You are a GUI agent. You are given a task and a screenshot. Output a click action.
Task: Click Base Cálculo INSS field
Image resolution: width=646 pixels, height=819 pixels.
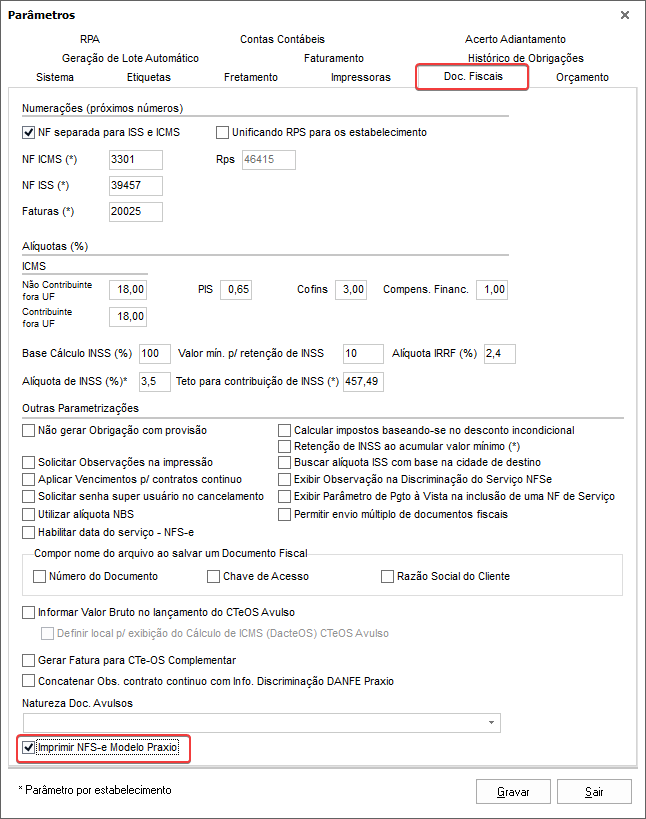pos(155,354)
